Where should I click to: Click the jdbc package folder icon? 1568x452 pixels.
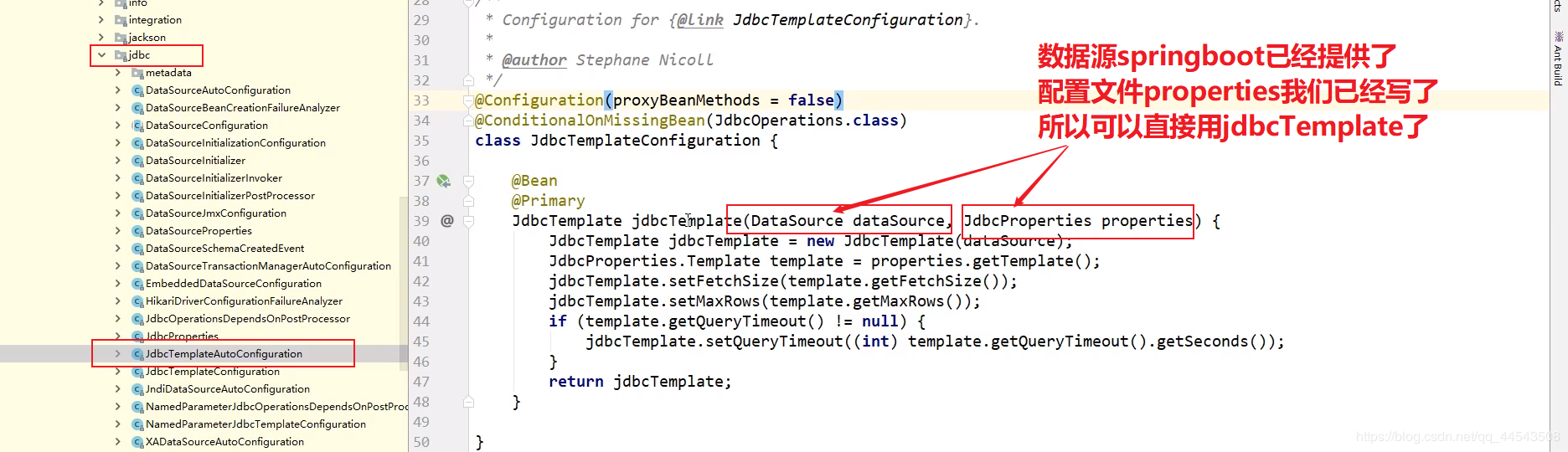coord(121,55)
